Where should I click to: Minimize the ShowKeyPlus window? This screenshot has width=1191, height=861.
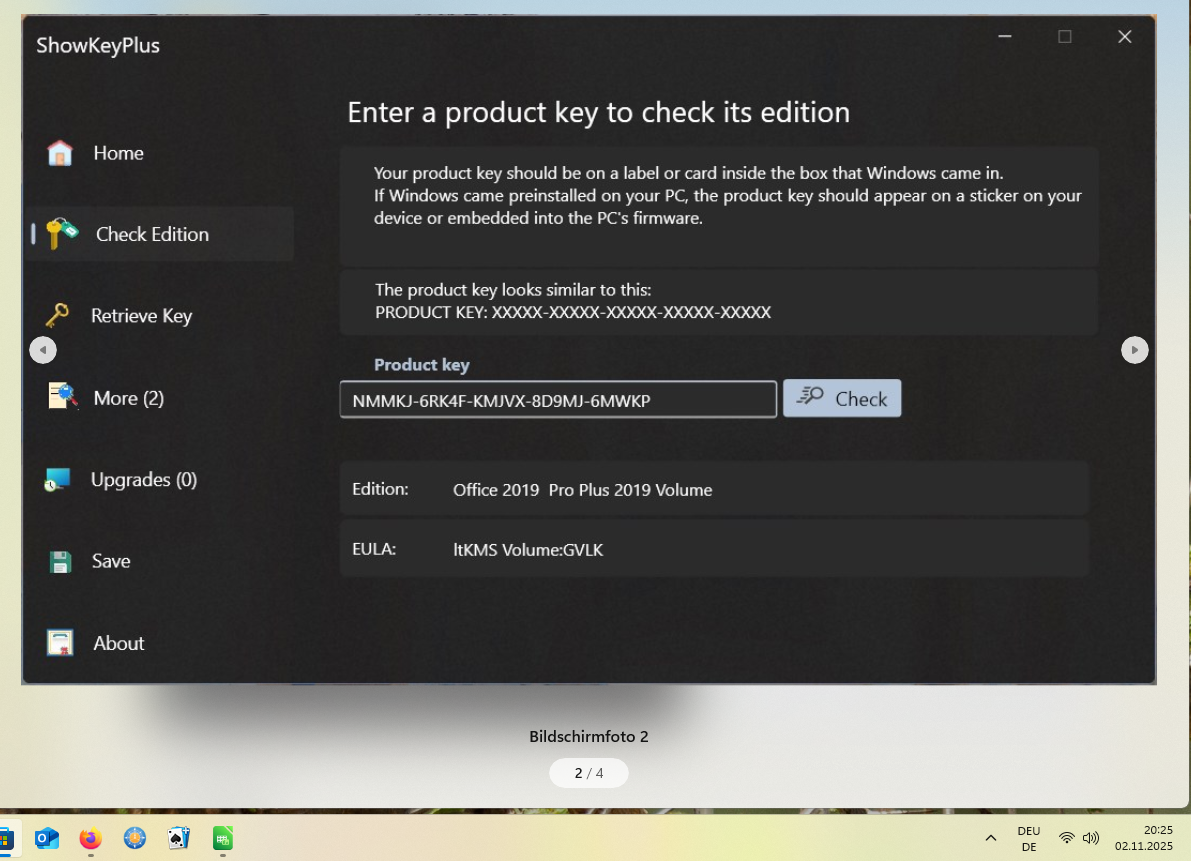(x=1005, y=36)
